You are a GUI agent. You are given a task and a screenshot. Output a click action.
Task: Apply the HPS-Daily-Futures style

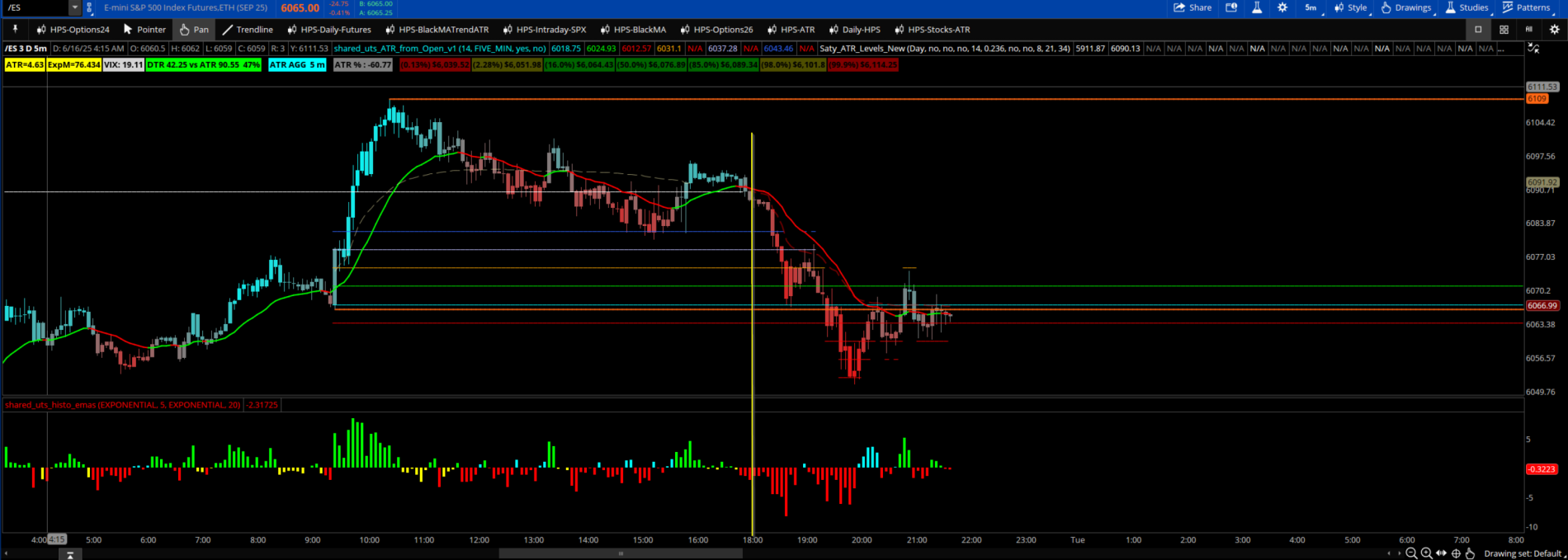(x=329, y=29)
